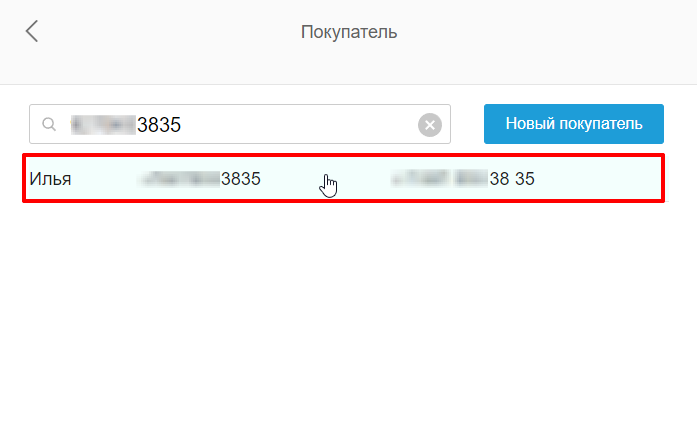The image size is (697, 439).
Task: Select the customer row for Илья
Action: [x=344, y=178]
